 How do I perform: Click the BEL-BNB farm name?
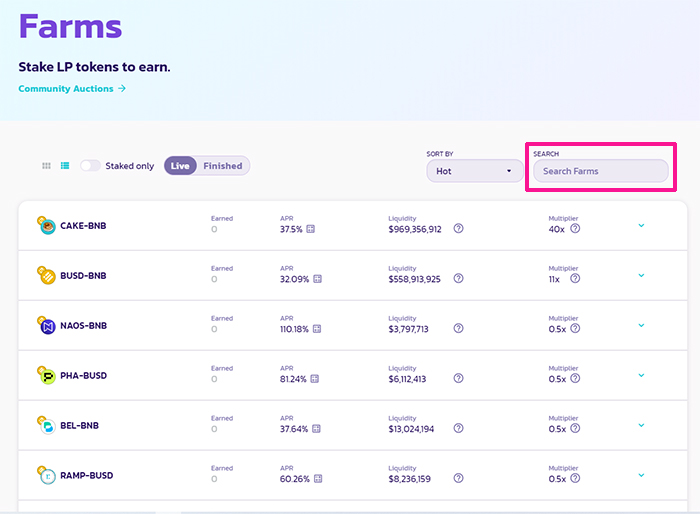(79, 426)
